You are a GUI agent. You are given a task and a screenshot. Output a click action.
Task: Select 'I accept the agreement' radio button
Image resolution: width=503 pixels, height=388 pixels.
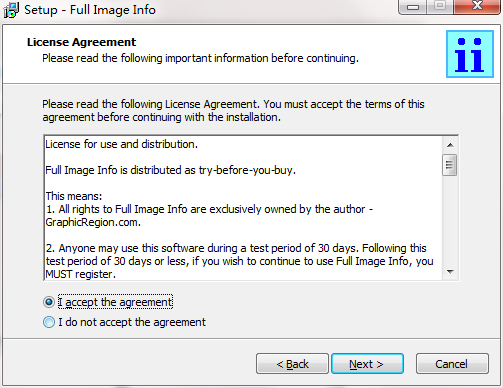click(49, 302)
